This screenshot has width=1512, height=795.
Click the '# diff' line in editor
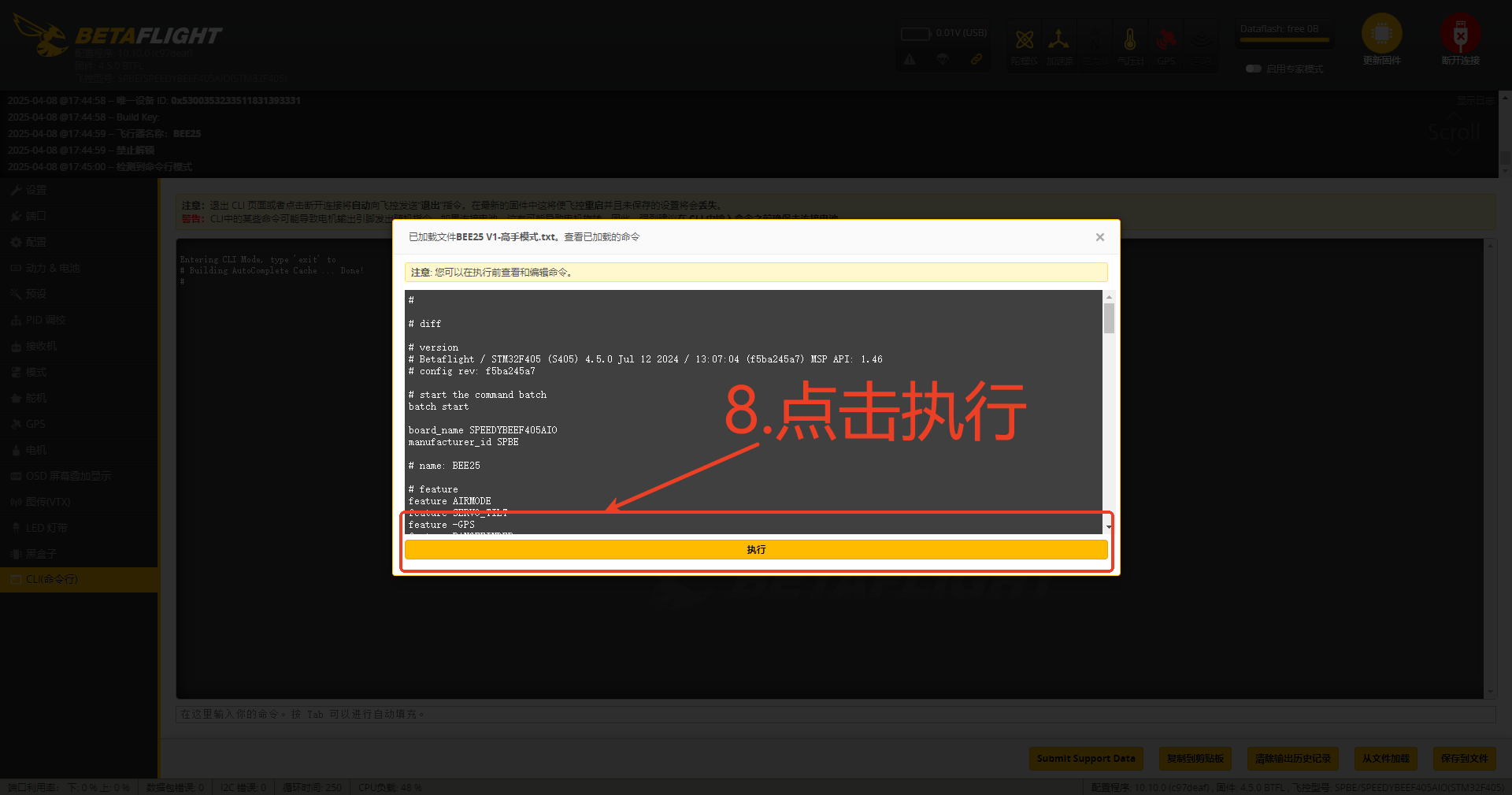point(424,324)
